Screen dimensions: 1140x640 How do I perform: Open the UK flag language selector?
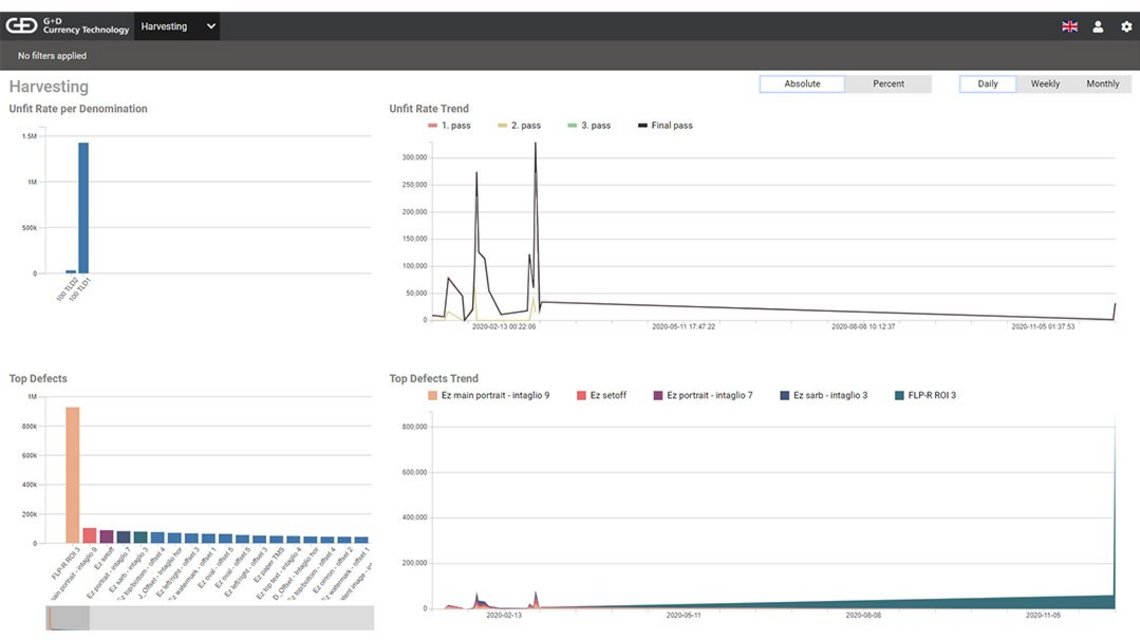click(1069, 27)
